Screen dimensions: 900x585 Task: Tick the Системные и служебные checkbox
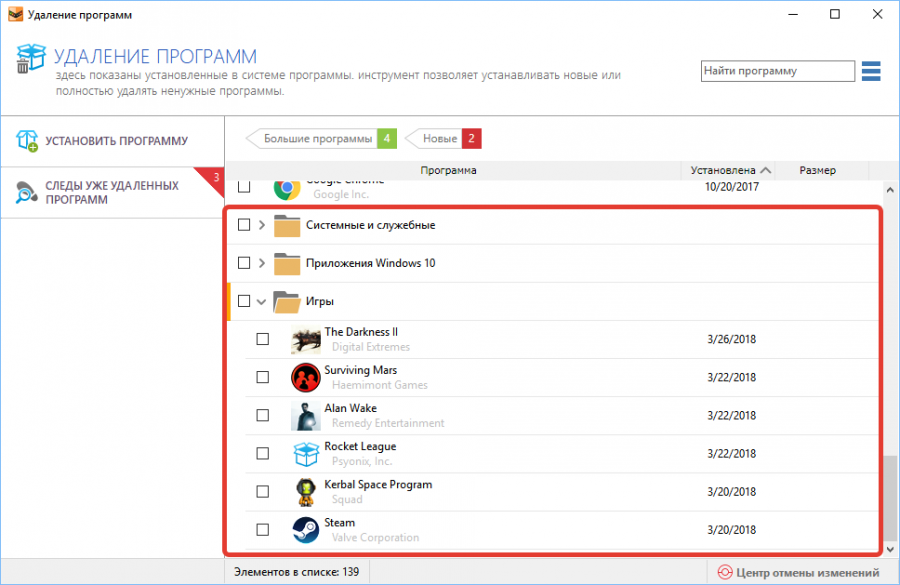coord(244,224)
